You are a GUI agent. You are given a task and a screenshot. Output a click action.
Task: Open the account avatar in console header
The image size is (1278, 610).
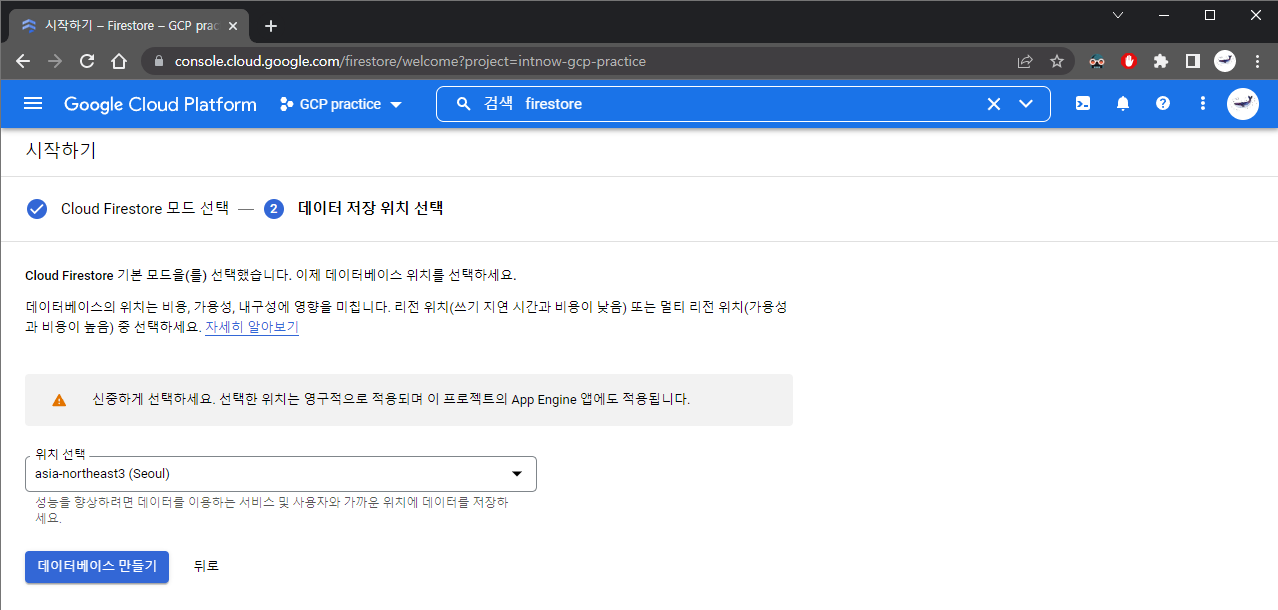[x=1243, y=103]
